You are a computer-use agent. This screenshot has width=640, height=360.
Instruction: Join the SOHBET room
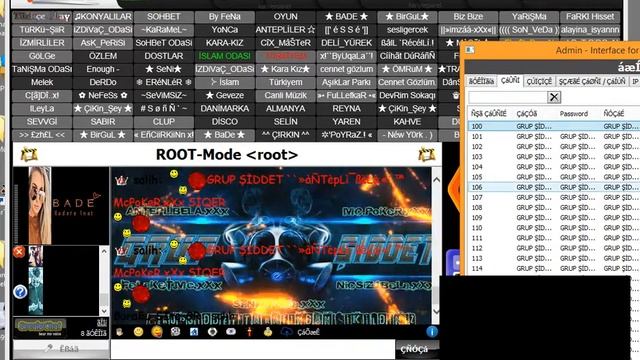(164, 17)
